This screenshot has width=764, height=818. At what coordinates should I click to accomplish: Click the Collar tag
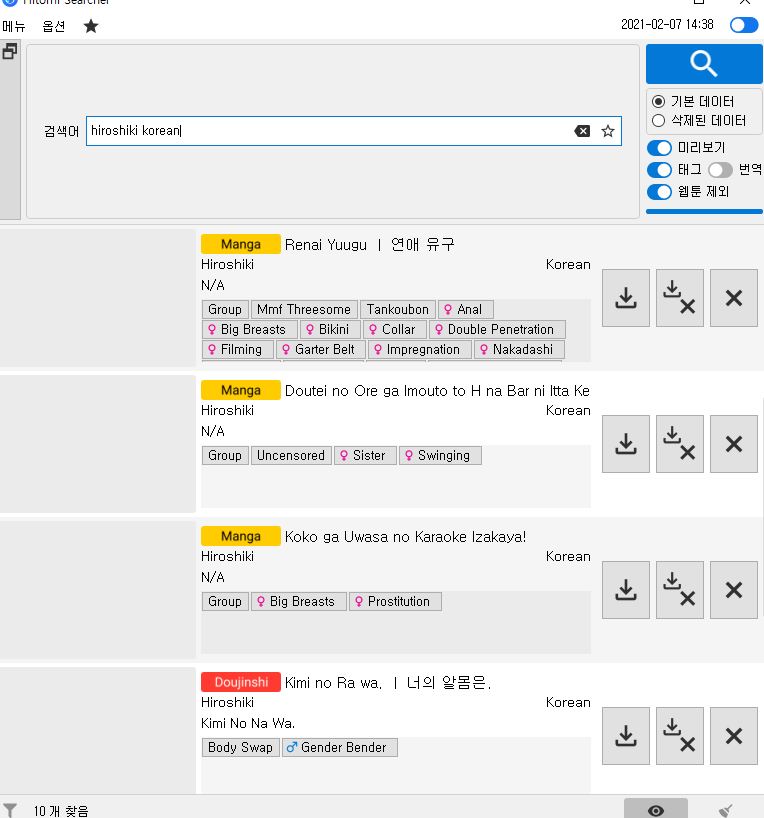(395, 330)
